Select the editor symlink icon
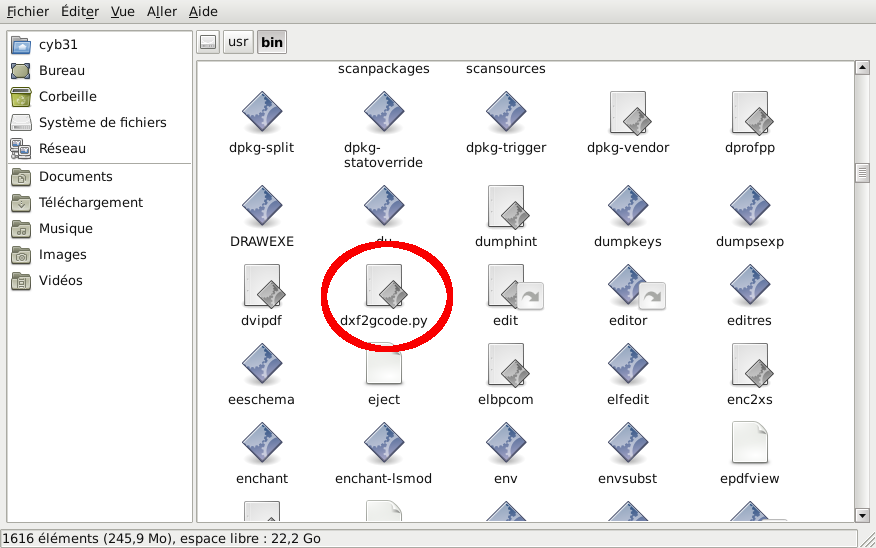876x548 pixels. (628, 286)
